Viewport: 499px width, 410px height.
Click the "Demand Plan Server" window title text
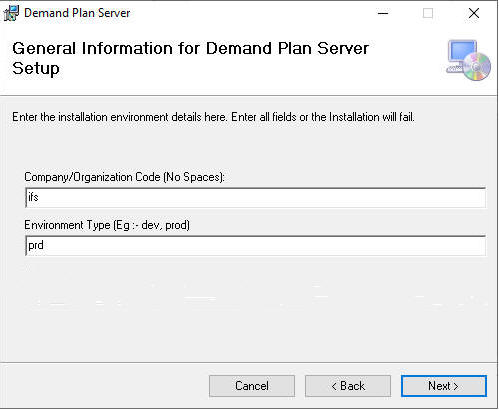coord(77,13)
